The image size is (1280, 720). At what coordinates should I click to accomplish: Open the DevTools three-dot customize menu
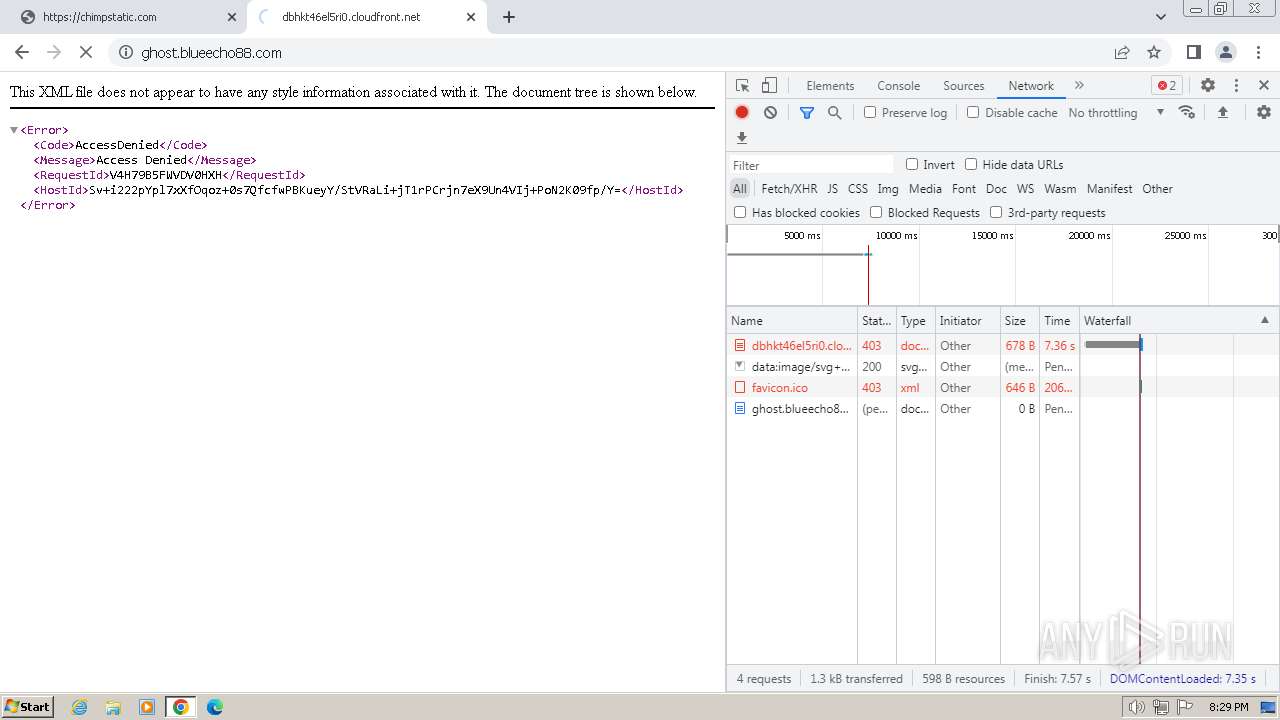click(x=1236, y=85)
